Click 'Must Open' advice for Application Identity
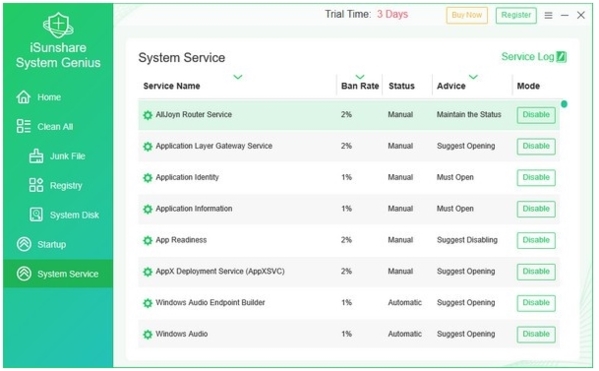 (x=455, y=177)
